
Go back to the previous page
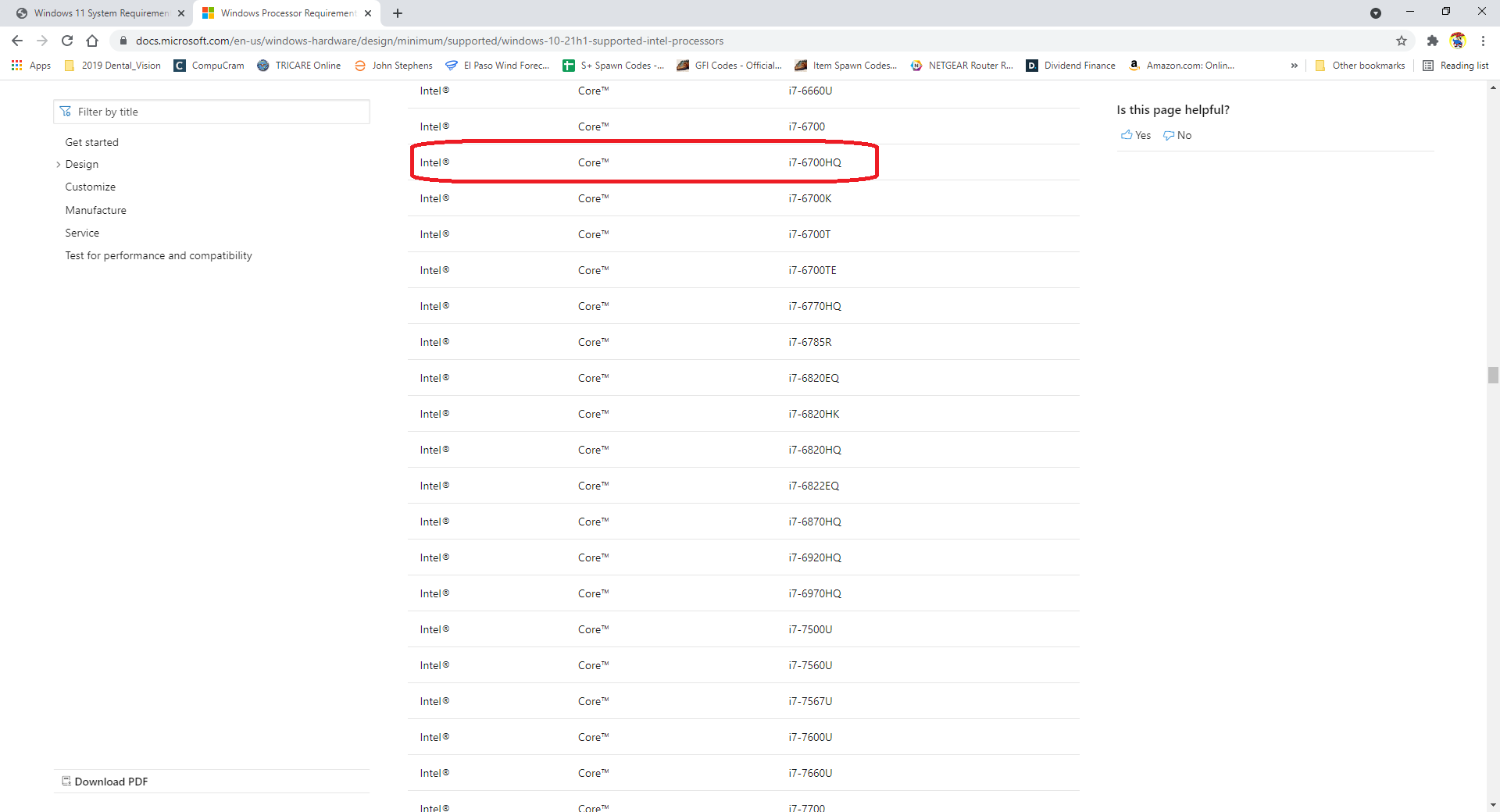click(17, 41)
